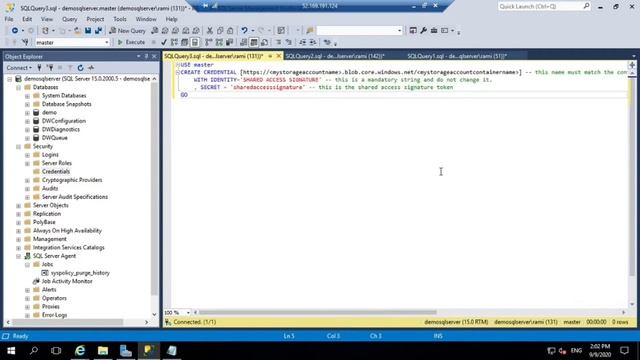Collapse the Security node

click(18, 147)
